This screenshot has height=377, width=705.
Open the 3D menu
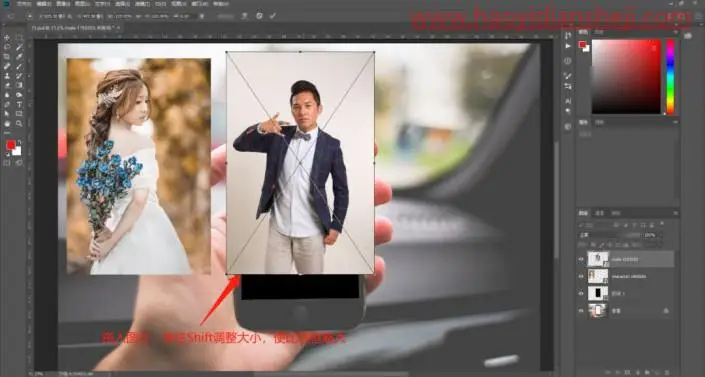click(160, 4)
